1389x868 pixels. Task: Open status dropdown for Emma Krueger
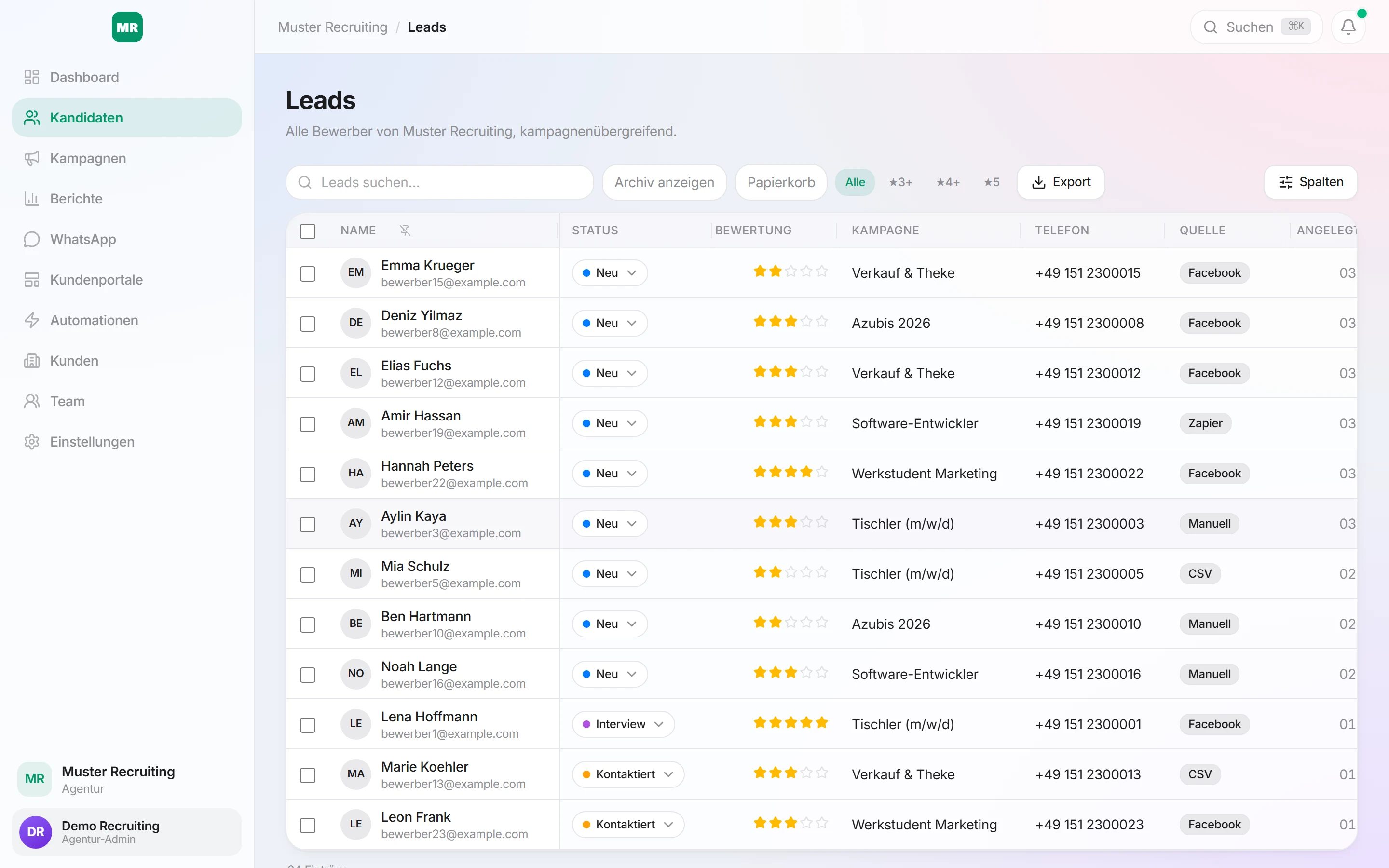610,272
